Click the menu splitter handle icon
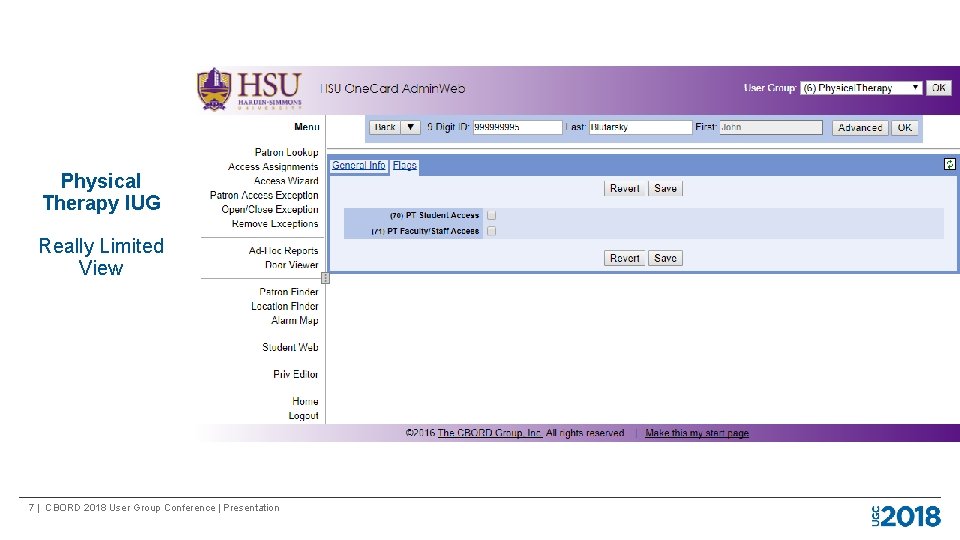 (x=325, y=278)
